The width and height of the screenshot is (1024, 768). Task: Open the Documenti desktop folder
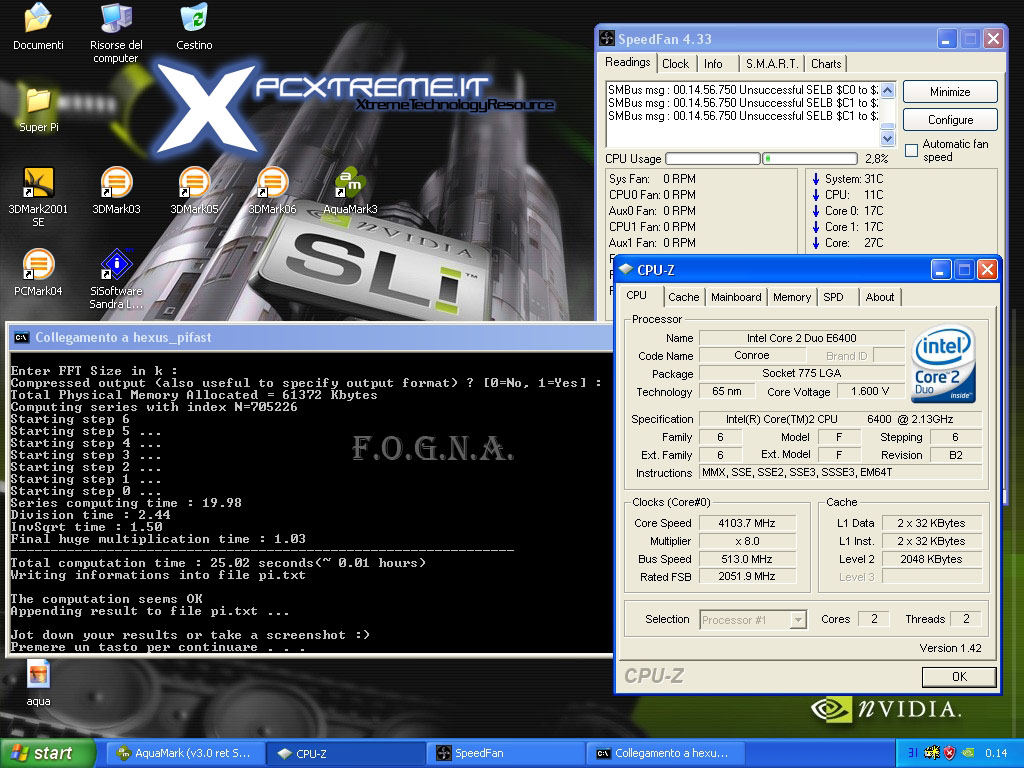tap(38, 26)
